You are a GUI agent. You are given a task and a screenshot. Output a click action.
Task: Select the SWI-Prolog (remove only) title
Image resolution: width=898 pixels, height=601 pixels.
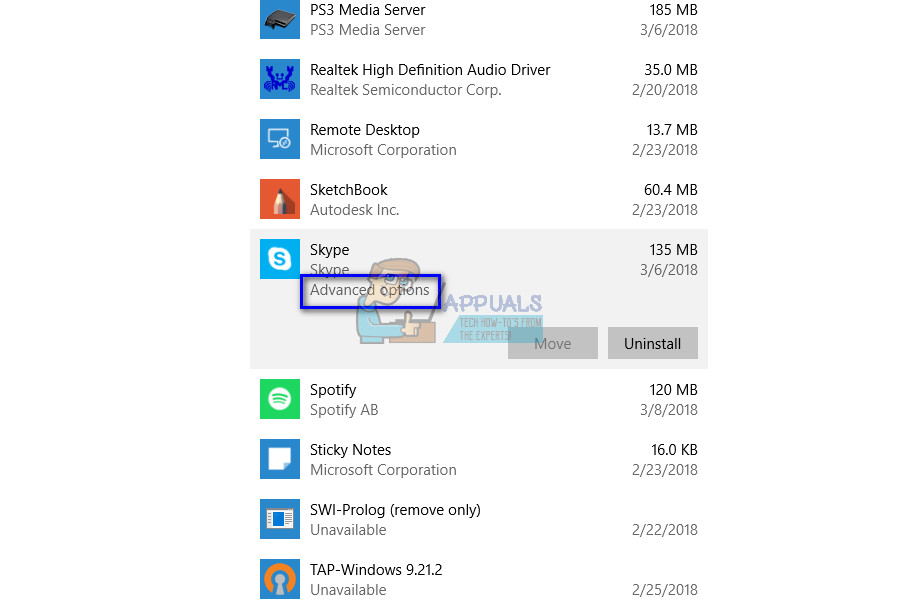[x=395, y=510]
